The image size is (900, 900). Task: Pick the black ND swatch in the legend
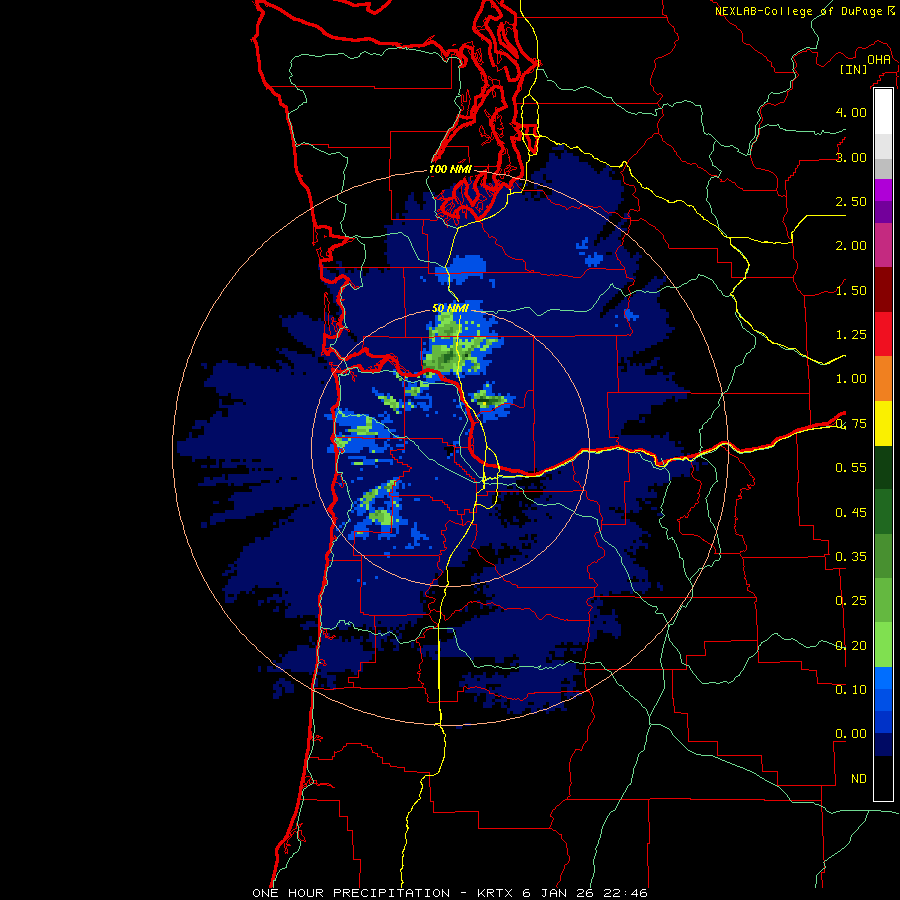(883, 778)
